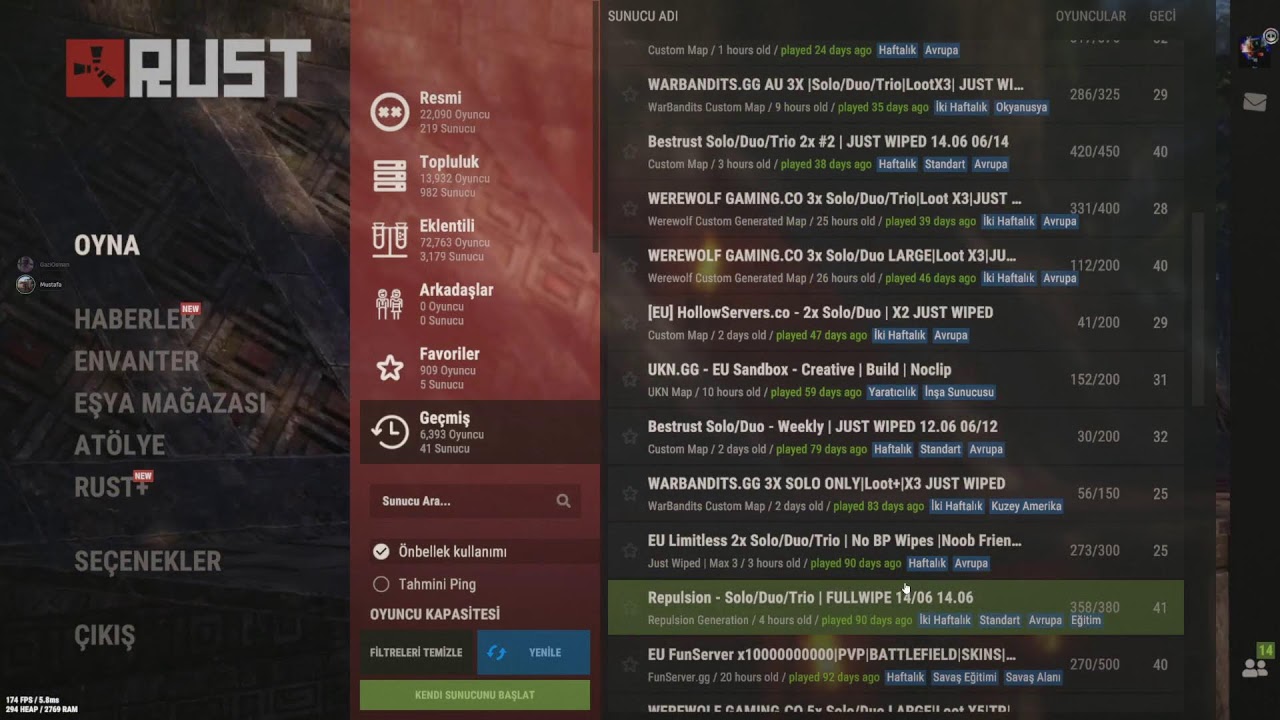Refresh servers with the YENİLE button
Image resolution: width=1280 pixels, height=720 pixels.
click(x=534, y=652)
